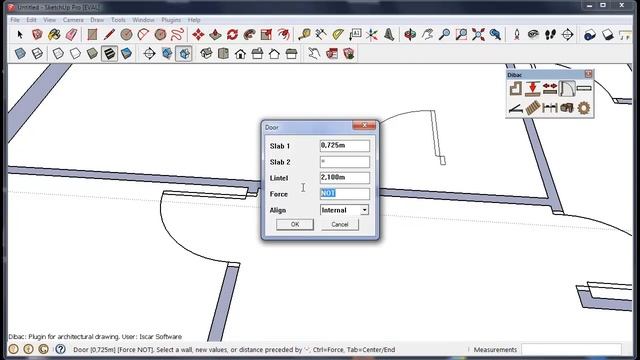Image resolution: width=640 pixels, height=360 pixels.
Task: Choose the Polygon drawing tool
Action: click(x=160, y=35)
